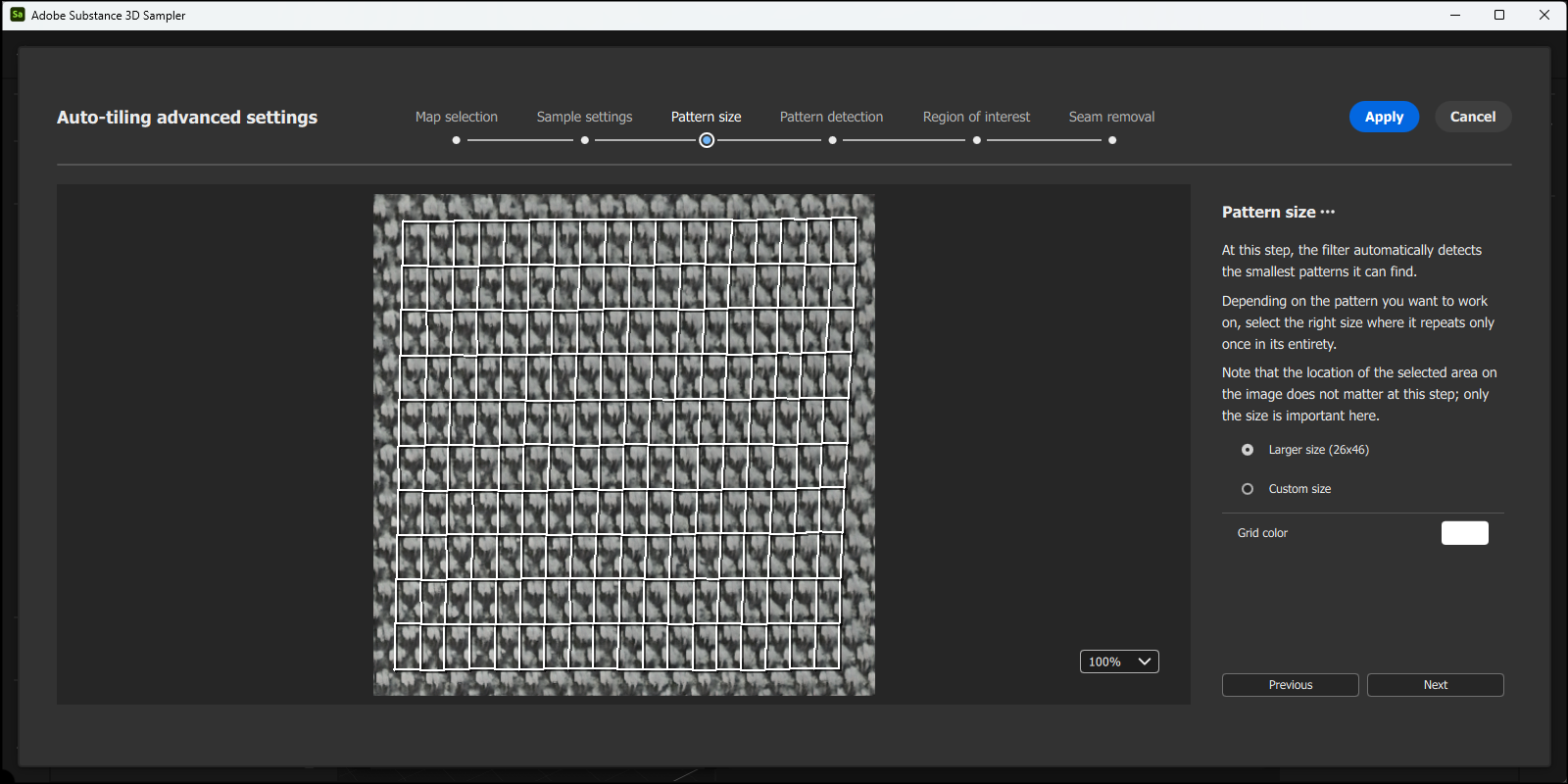The height and width of the screenshot is (784, 1568).
Task: Return with the Previous button
Action: click(1290, 685)
